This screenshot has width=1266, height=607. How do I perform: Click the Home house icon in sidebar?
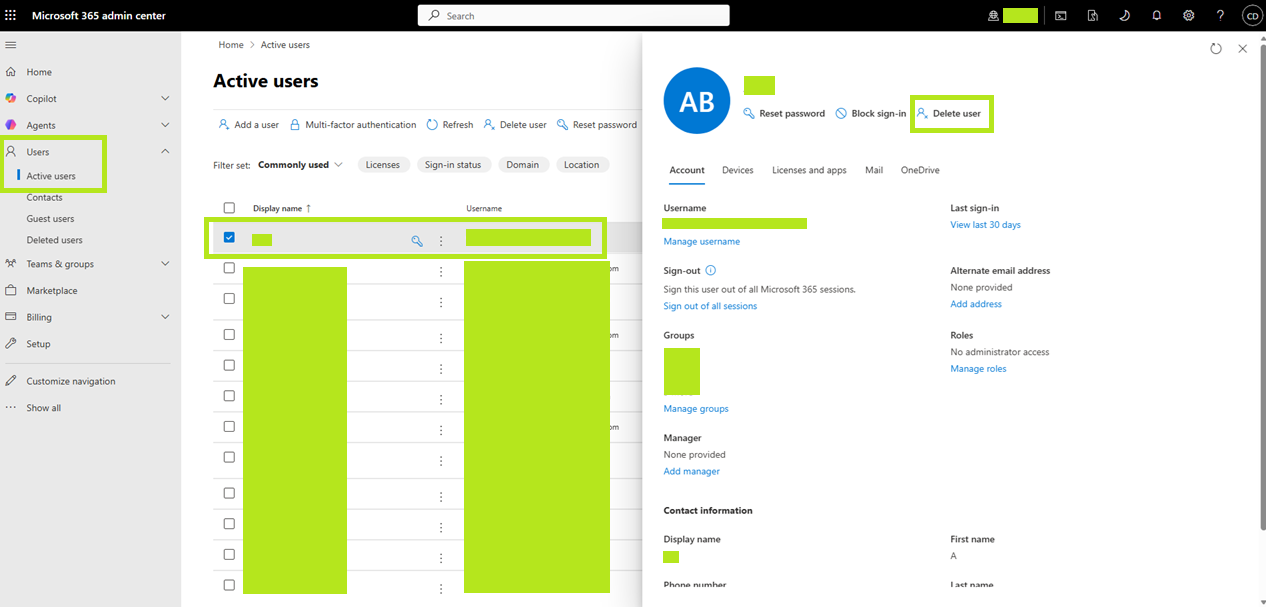[11, 72]
